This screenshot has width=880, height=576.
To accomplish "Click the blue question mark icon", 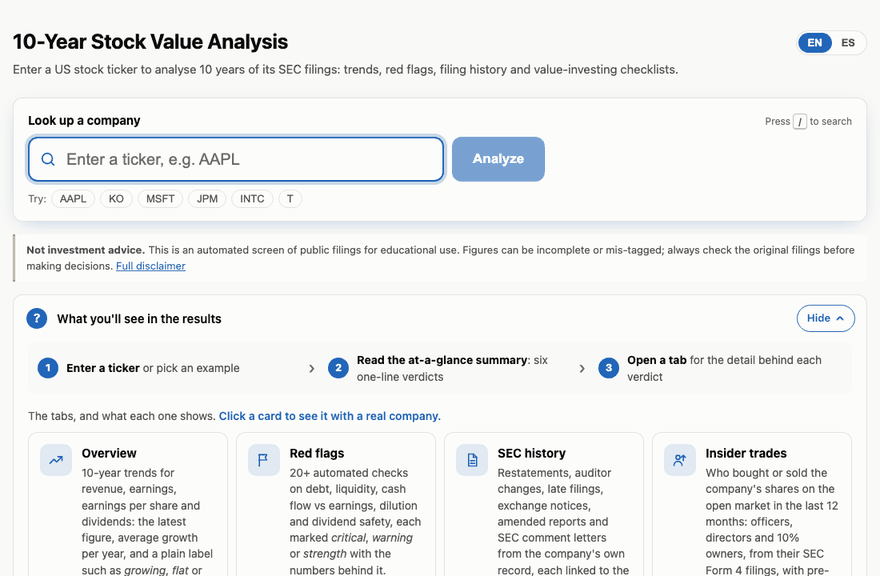I will [36, 319].
